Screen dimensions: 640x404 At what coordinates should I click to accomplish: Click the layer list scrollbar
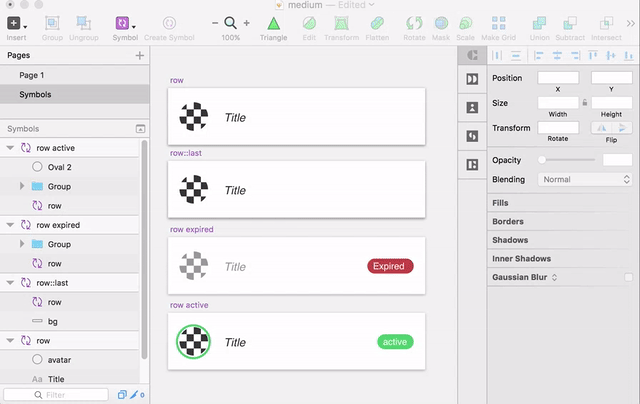coord(144,250)
